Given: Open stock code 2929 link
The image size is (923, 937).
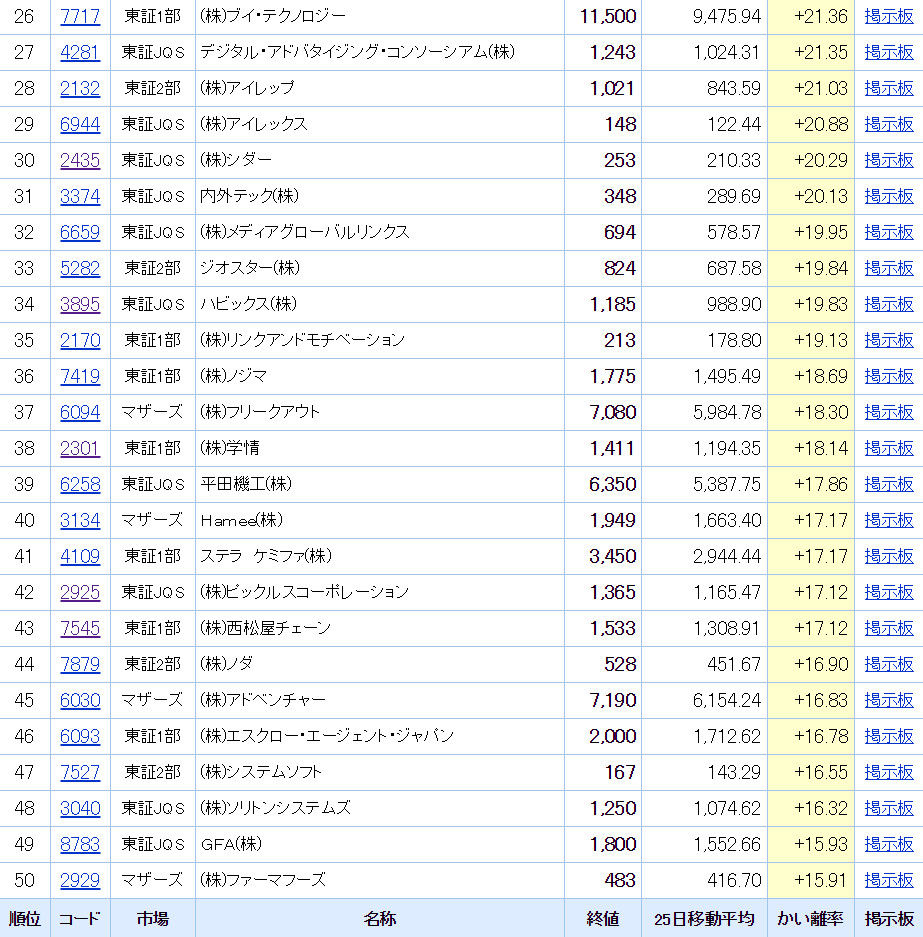Looking at the screenshot, I should [80, 880].
